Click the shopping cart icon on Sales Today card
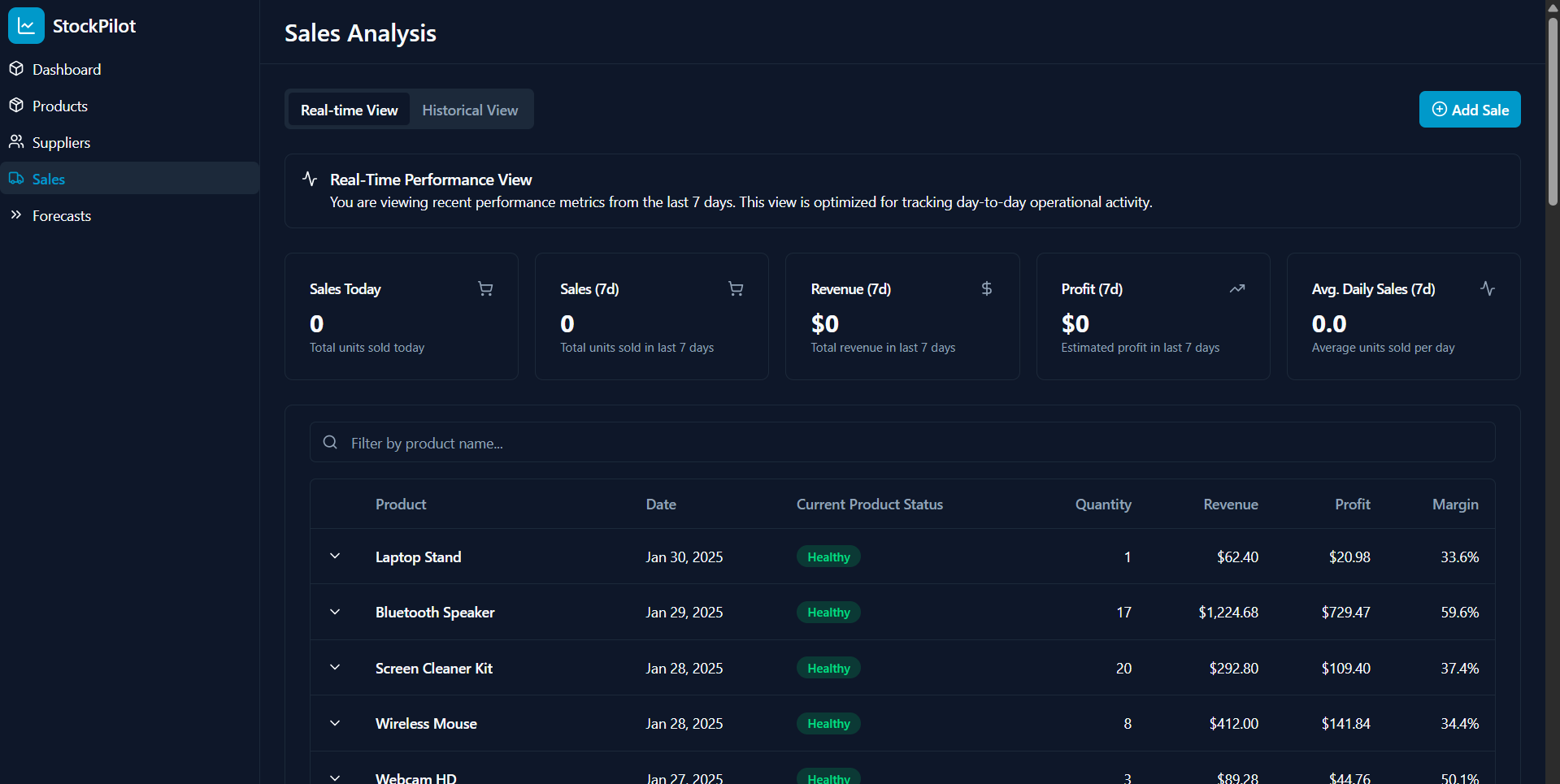Image resolution: width=1560 pixels, height=784 pixels. 485,288
